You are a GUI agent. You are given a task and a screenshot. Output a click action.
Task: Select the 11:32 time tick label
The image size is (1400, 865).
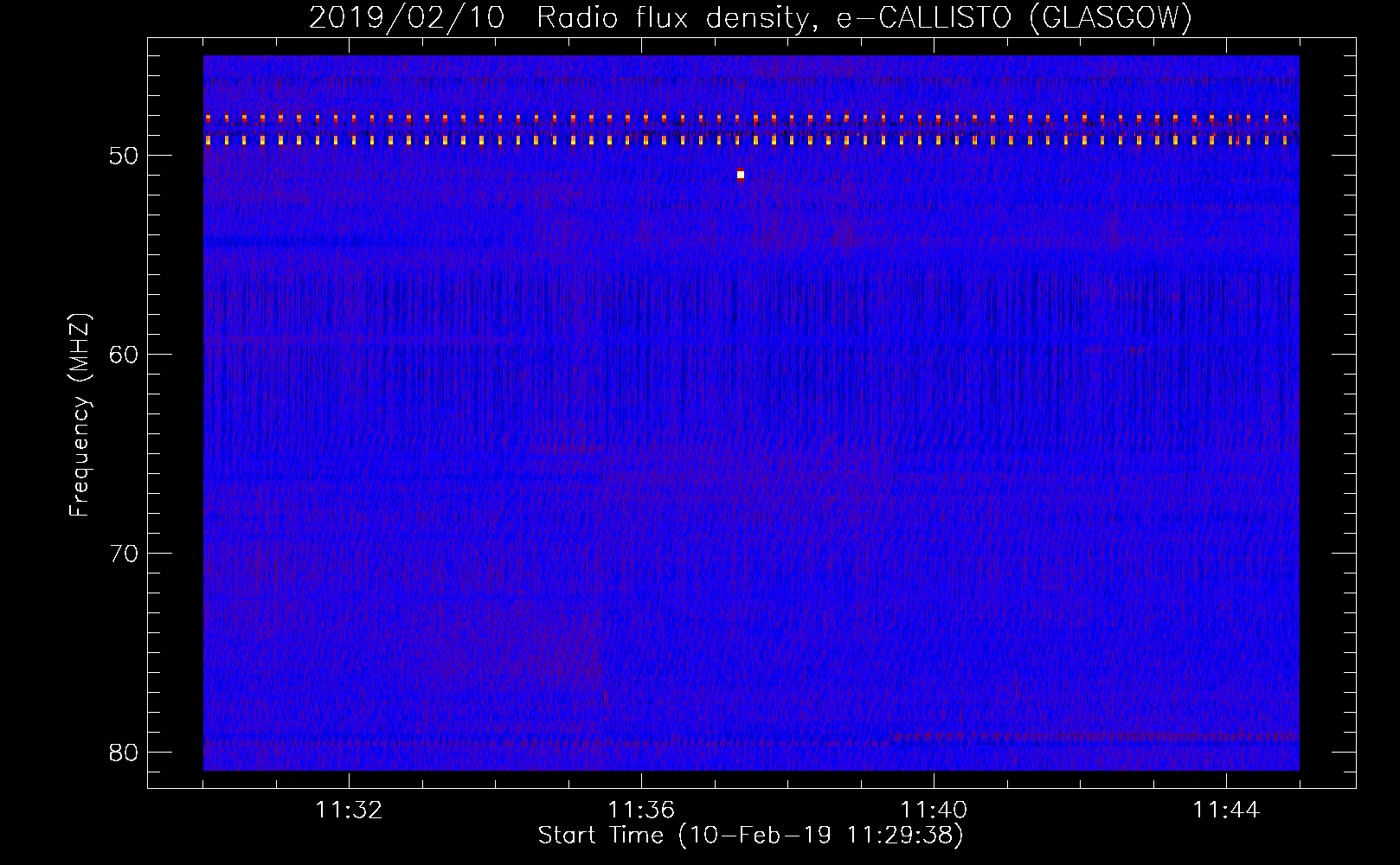[349, 810]
